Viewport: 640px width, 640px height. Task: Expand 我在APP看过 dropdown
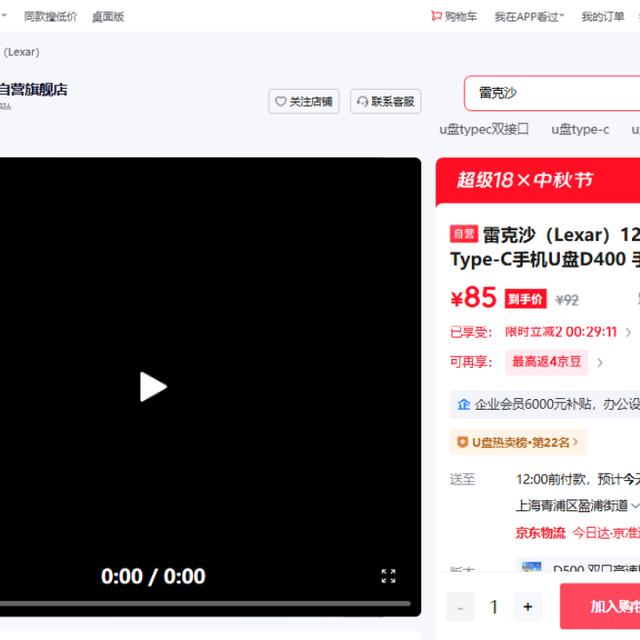529,17
